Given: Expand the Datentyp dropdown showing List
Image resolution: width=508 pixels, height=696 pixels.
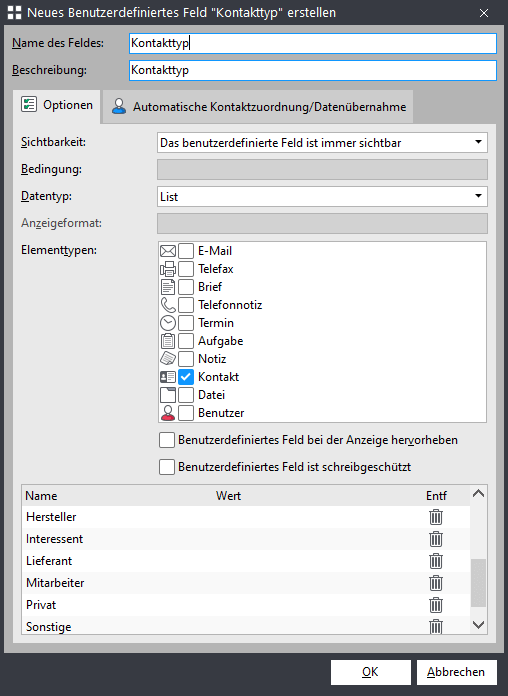Looking at the screenshot, I should pyautogui.click(x=322, y=196).
